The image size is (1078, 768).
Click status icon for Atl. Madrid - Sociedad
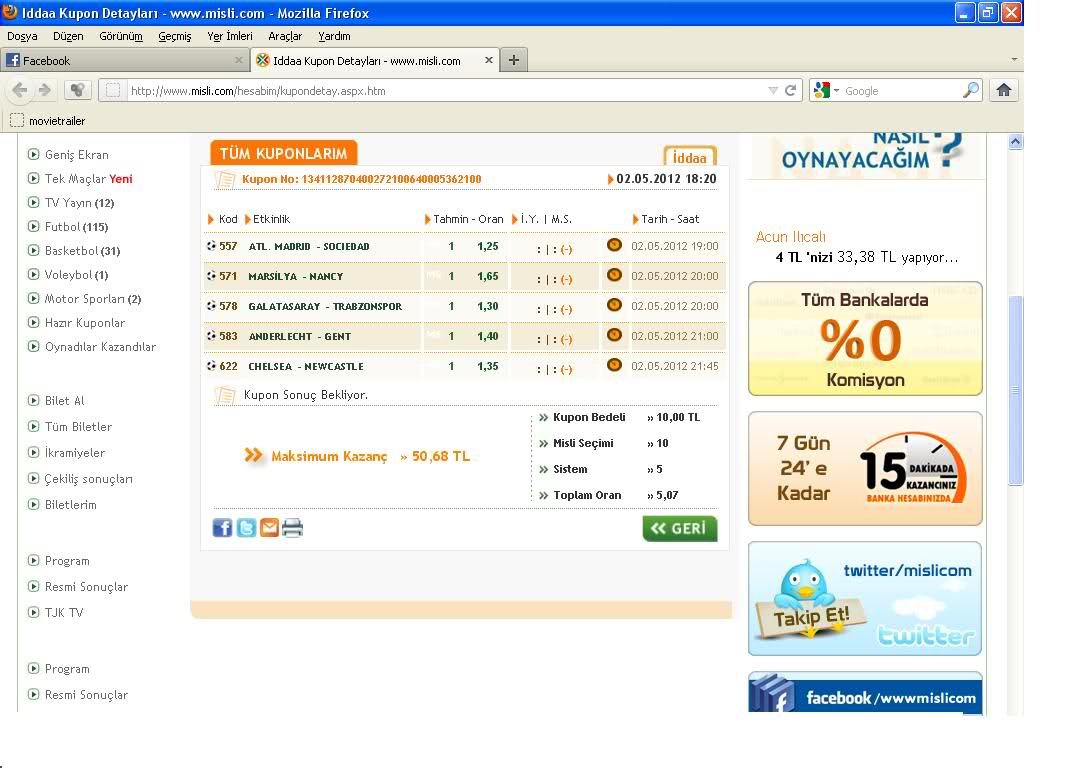[x=614, y=245]
